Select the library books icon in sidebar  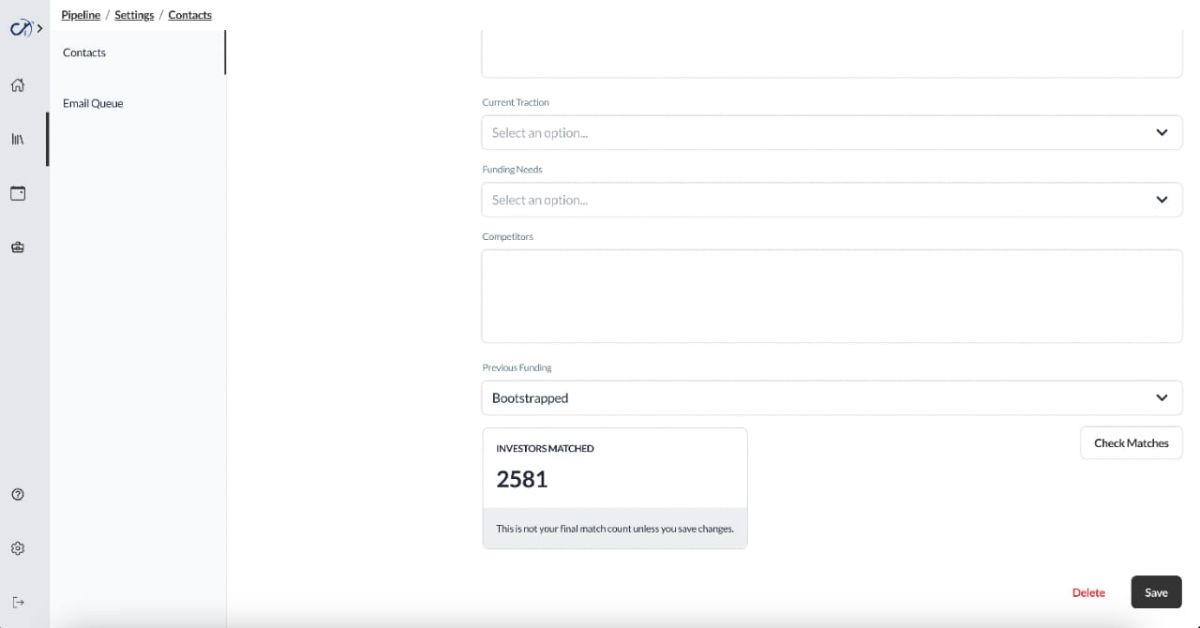tap(17, 139)
